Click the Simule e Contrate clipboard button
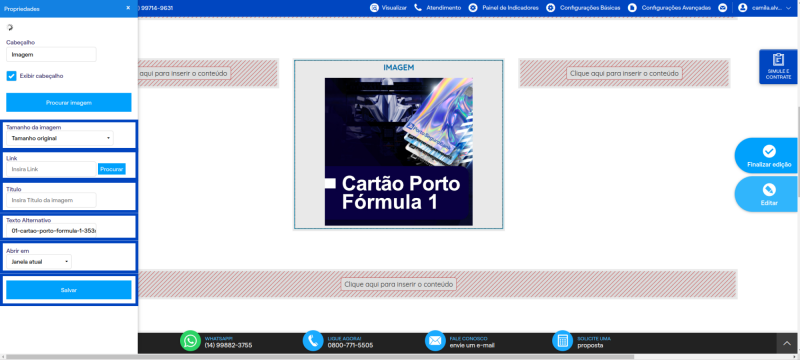The image size is (800, 360). pos(778,67)
